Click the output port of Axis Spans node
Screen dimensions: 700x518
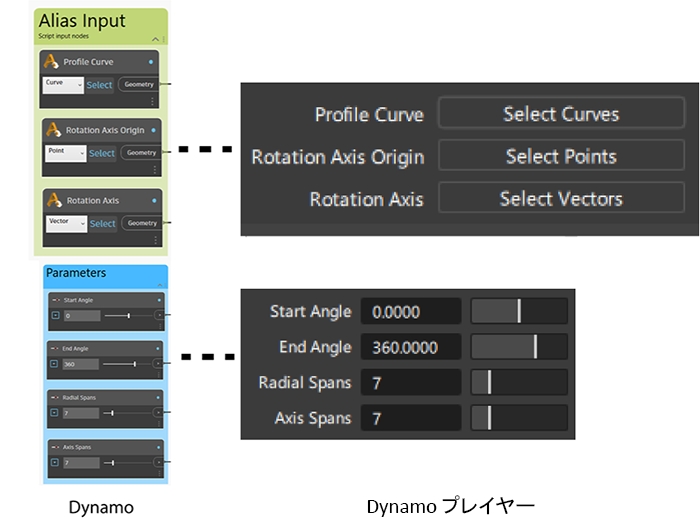click(x=158, y=462)
